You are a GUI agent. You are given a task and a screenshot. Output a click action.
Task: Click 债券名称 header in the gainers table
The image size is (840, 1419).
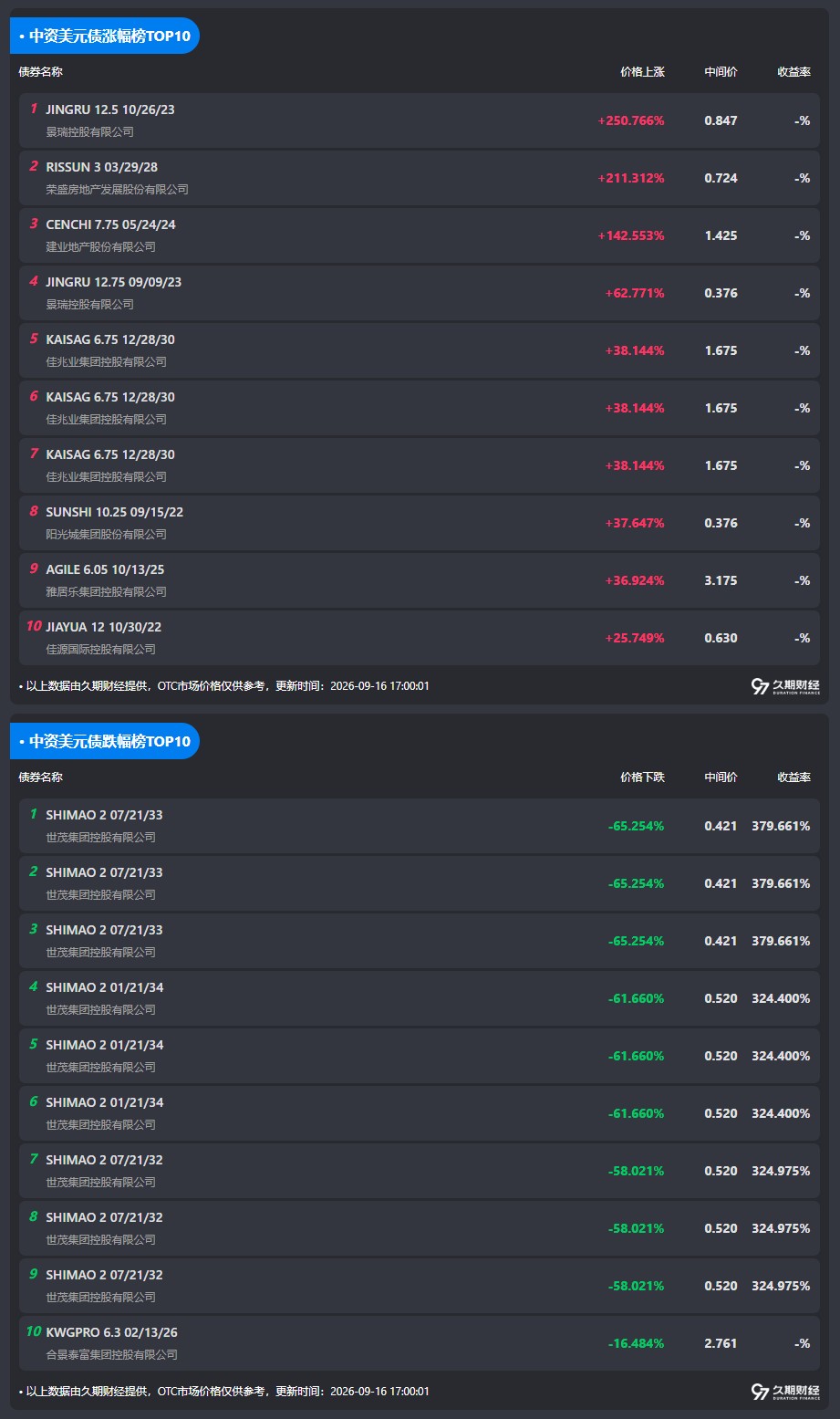click(x=41, y=71)
